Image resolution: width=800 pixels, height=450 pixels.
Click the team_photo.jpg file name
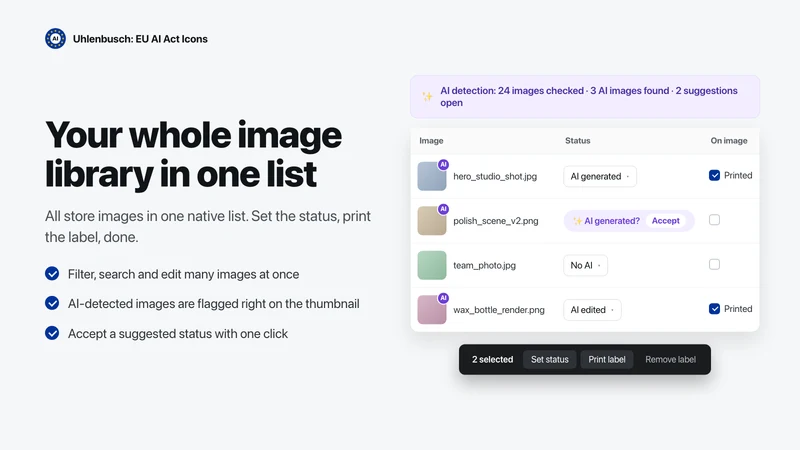click(485, 265)
